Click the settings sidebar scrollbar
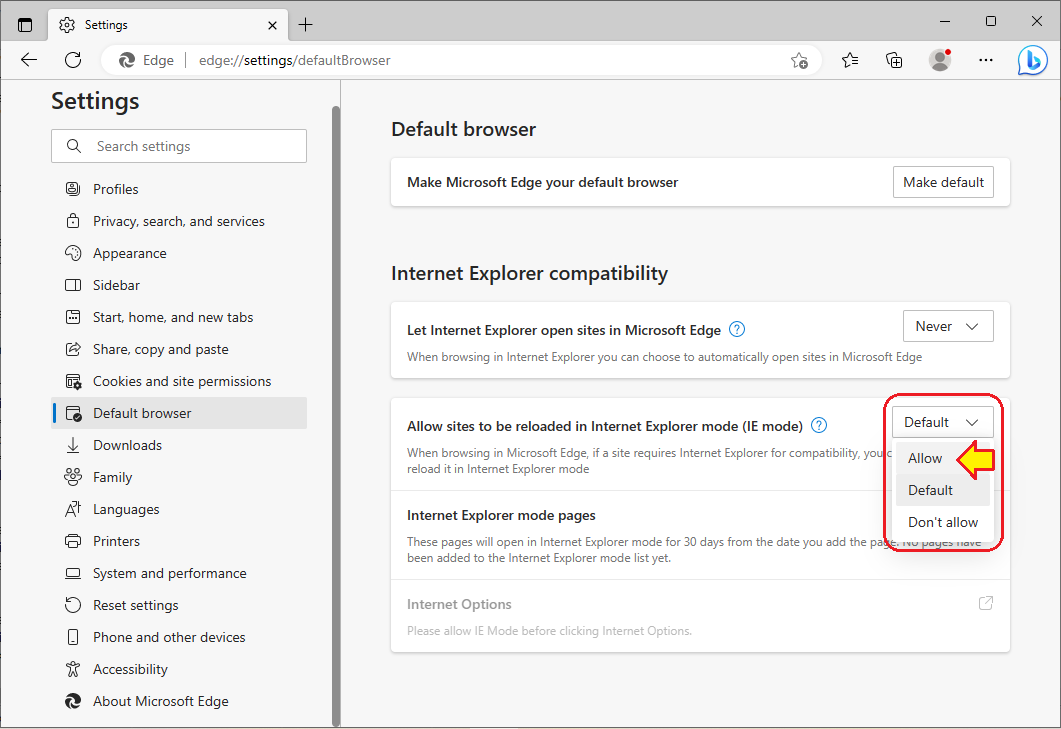The width and height of the screenshot is (1061, 729). (336, 415)
